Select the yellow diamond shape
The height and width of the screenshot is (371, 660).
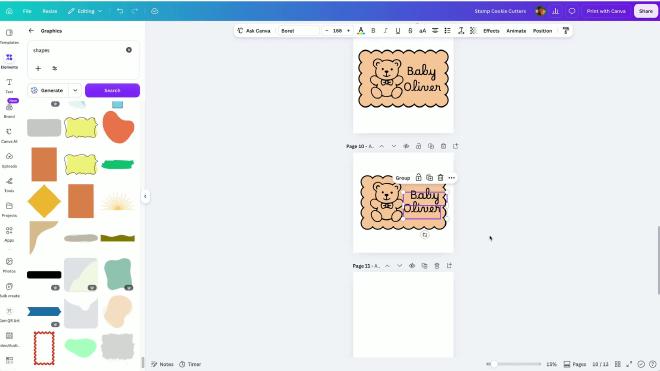[44, 201]
